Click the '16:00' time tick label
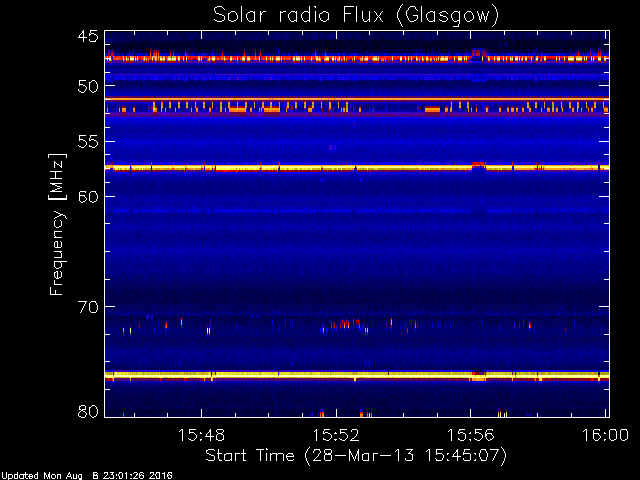The height and width of the screenshot is (480, 640). (x=605, y=435)
